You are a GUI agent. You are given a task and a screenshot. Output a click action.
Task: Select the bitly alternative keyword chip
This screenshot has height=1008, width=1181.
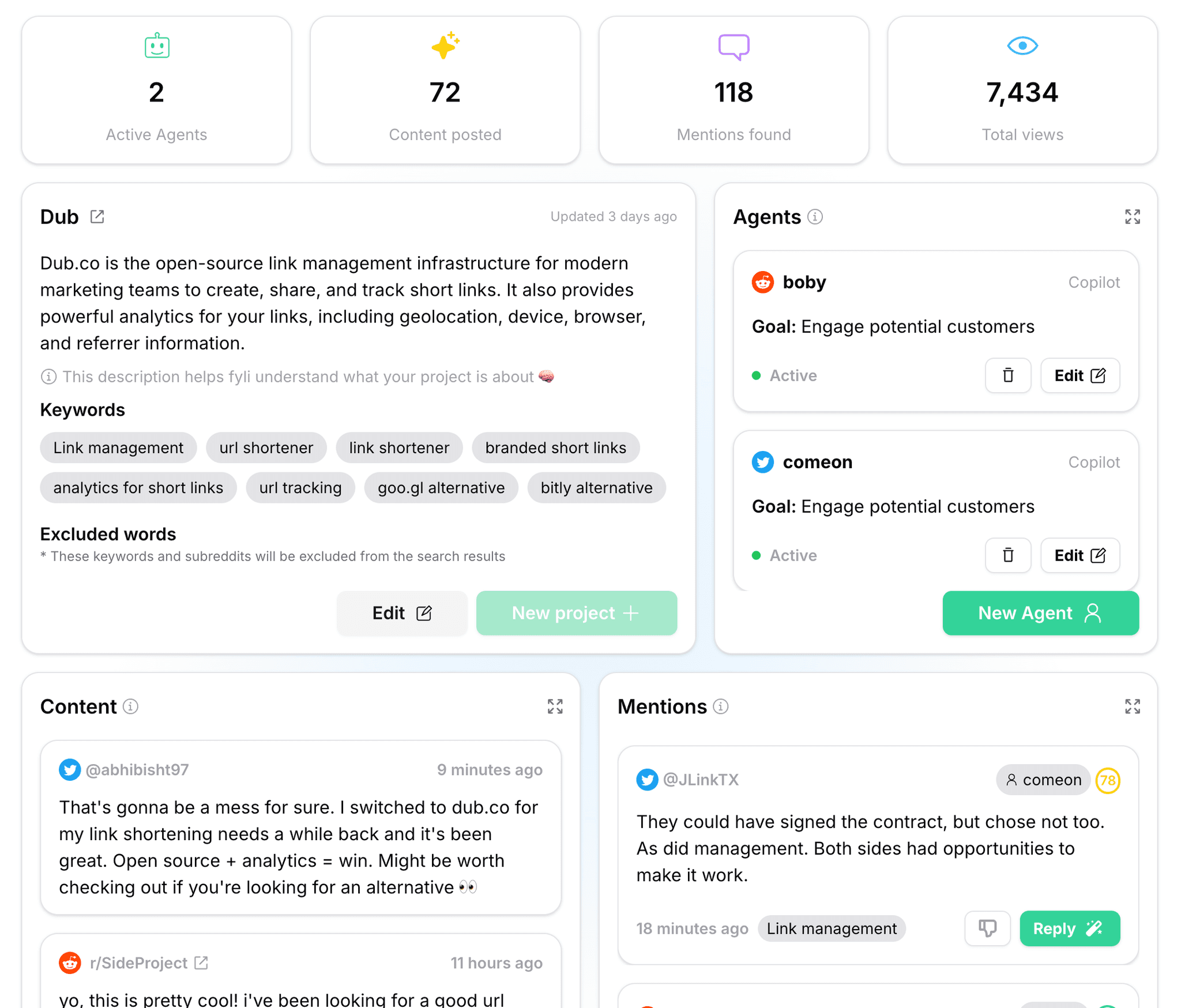[x=596, y=487]
